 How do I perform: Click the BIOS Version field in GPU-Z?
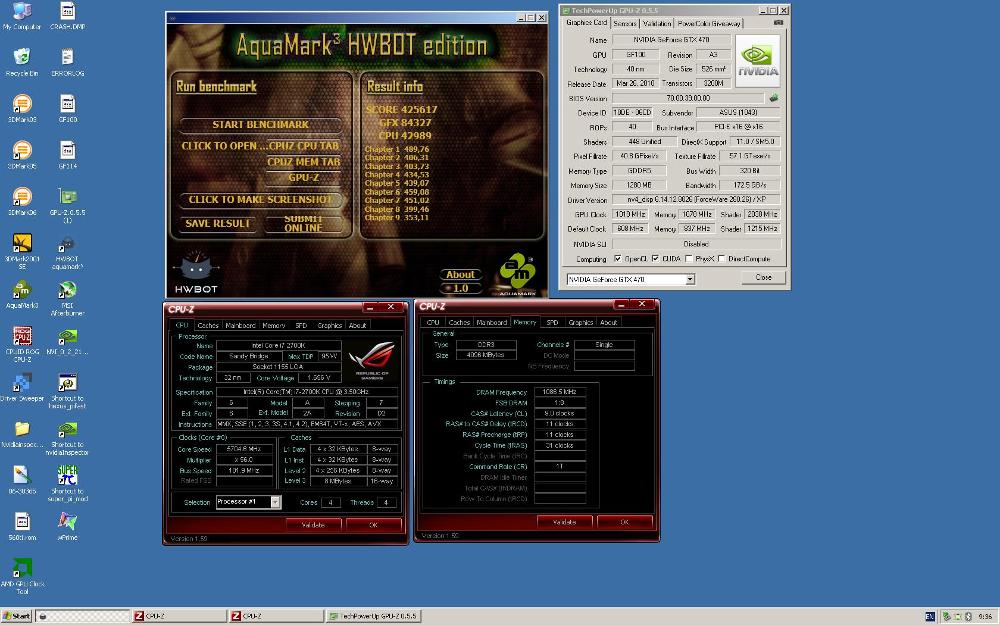(x=688, y=98)
